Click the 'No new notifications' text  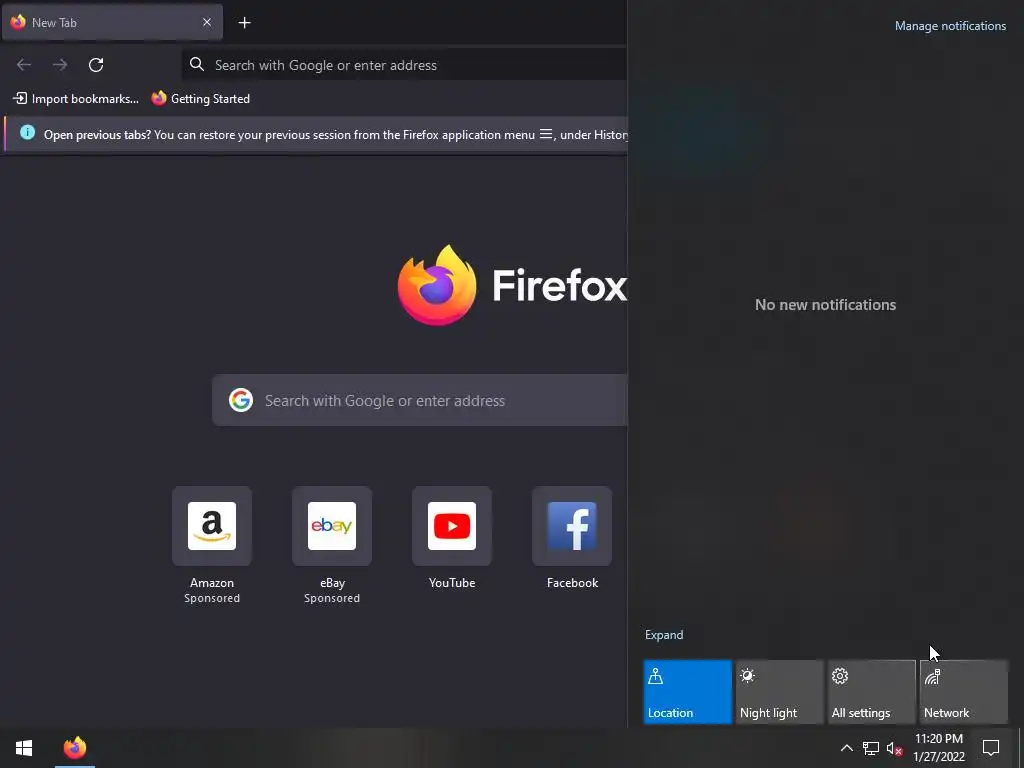pos(825,304)
